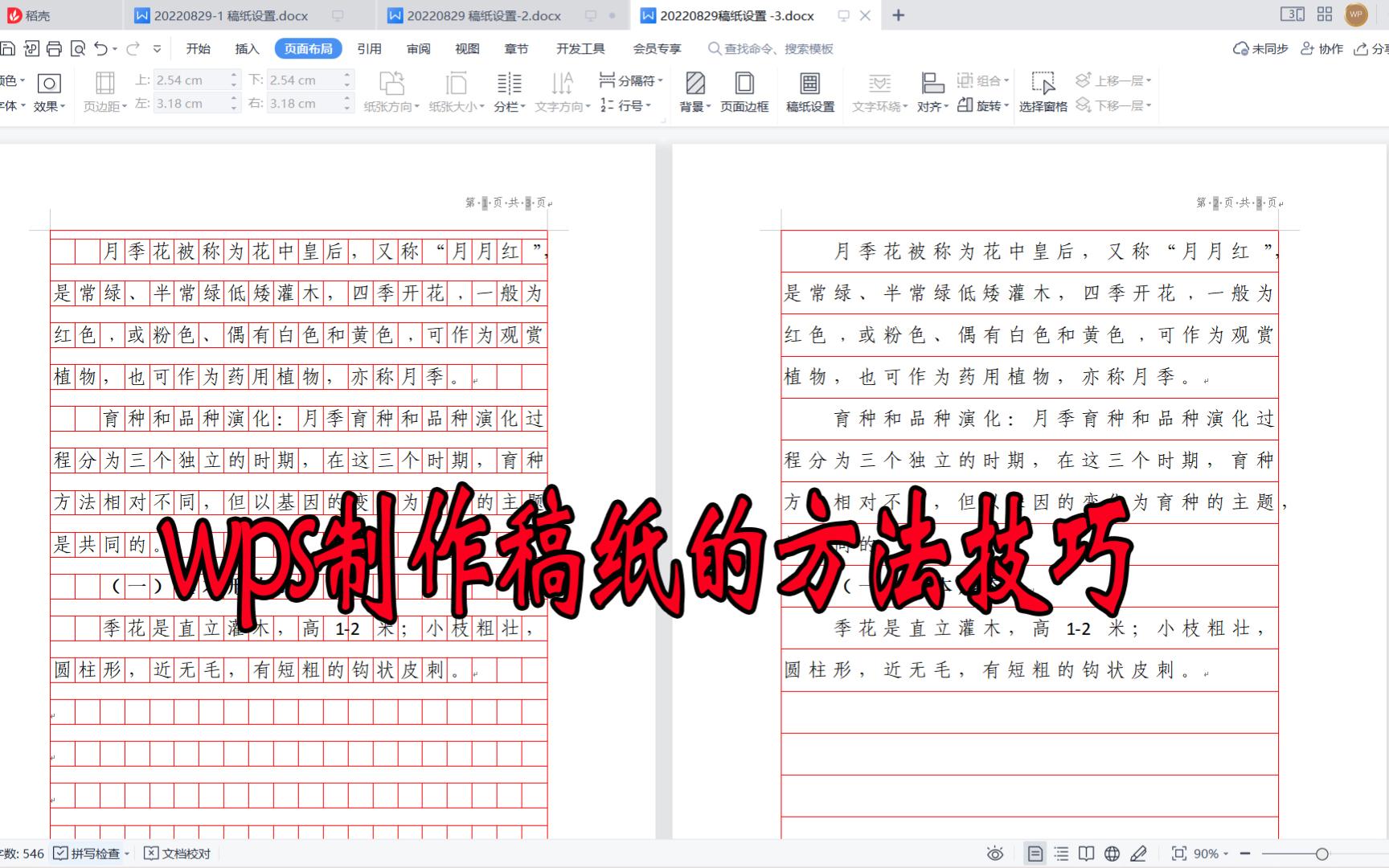This screenshot has height=868, width=1389.
Task: Click the word count 546 in status bar
Action: click(23, 854)
